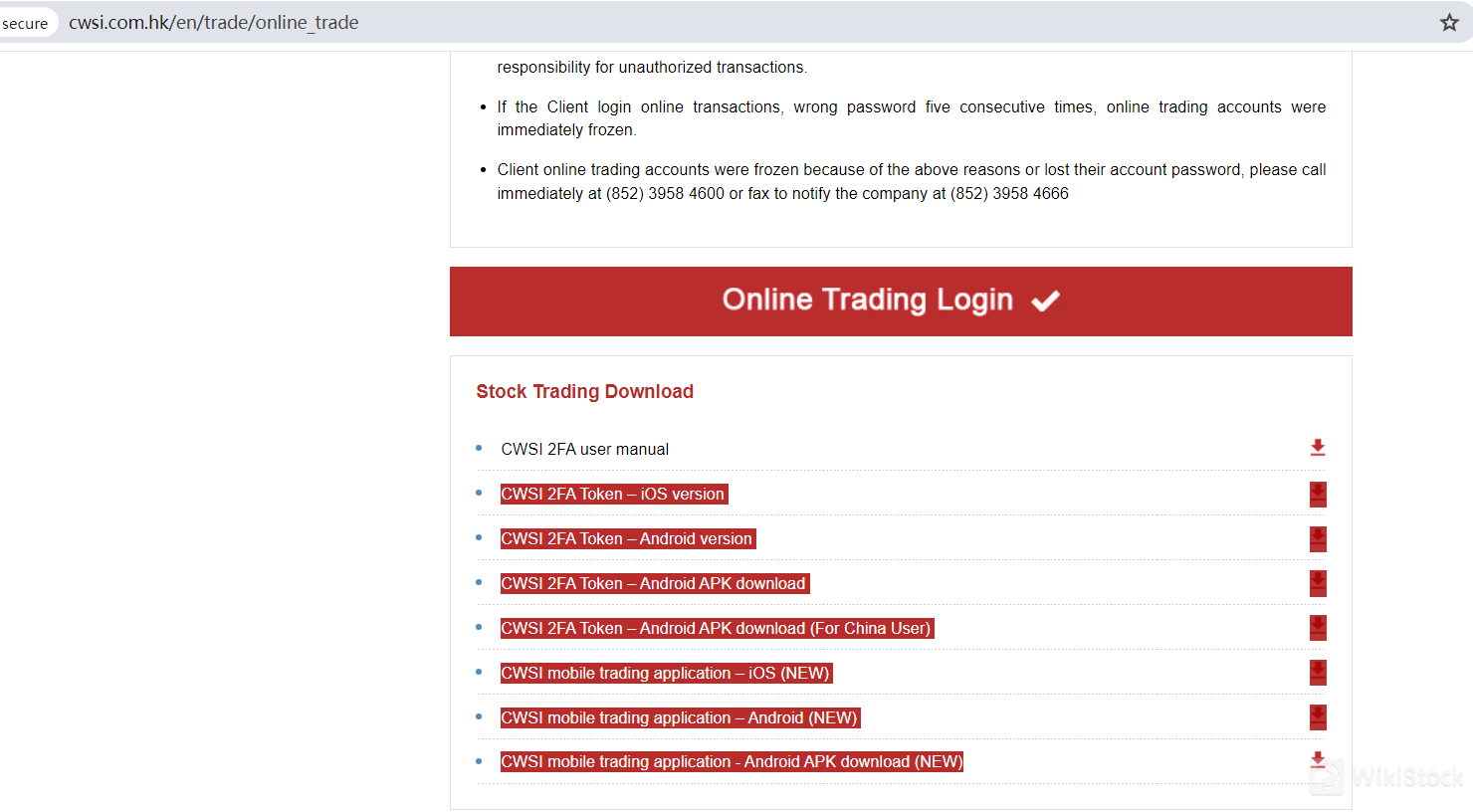Click download icon for mobile trading Android app
Viewport: 1473px width, 812px height.
tap(1317, 717)
